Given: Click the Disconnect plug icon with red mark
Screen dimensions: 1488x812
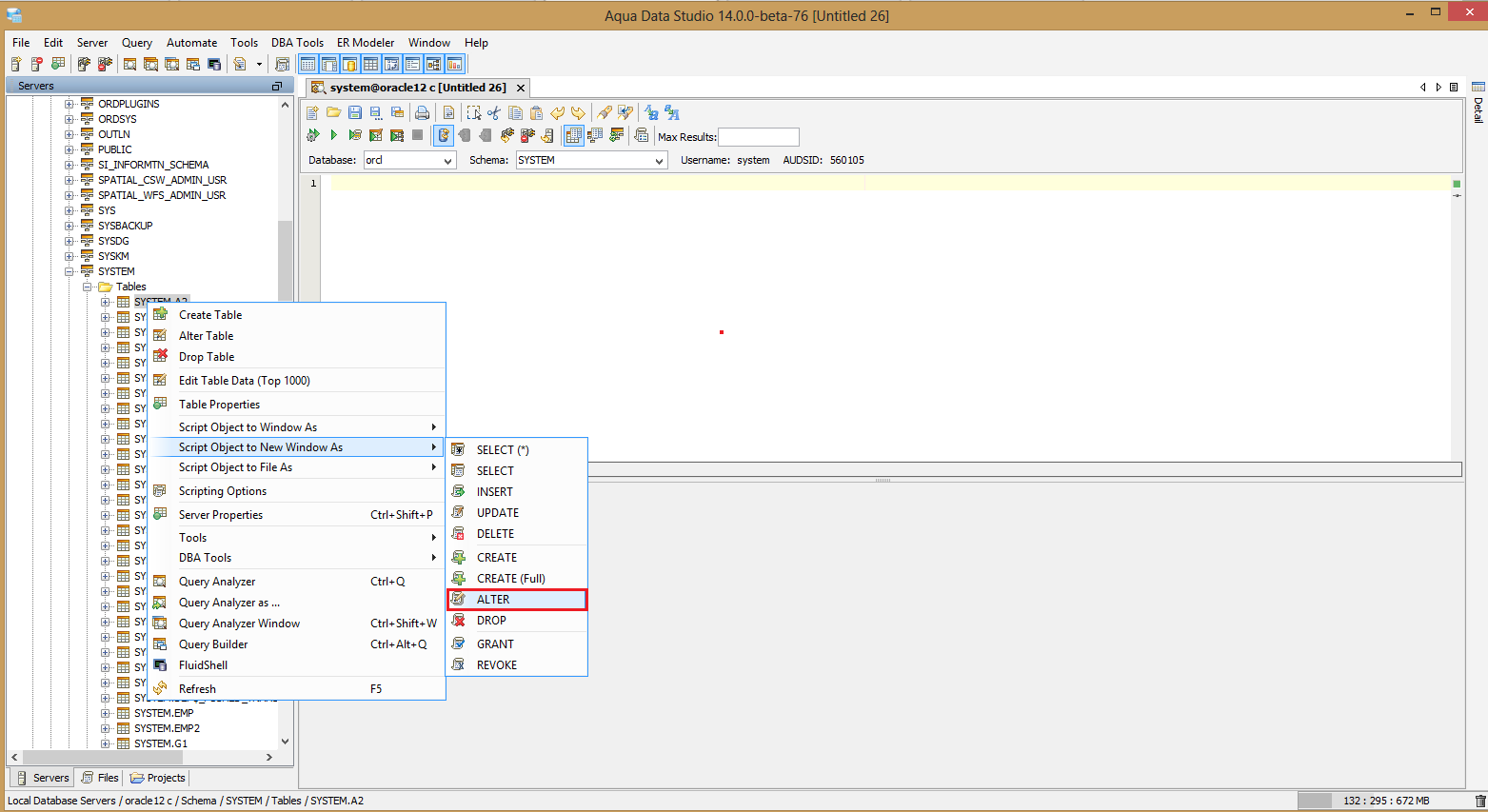Looking at the screenshot, I should tap(527, 135).
